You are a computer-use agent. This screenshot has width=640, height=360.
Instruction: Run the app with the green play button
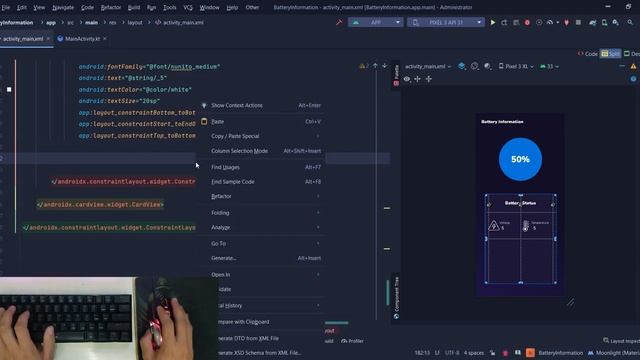[x=493, y=22]
